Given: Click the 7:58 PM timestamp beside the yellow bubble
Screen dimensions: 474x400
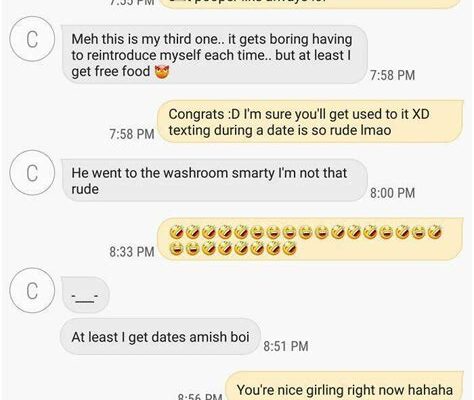Looking at the screenshot, I should tap(132, 134).
